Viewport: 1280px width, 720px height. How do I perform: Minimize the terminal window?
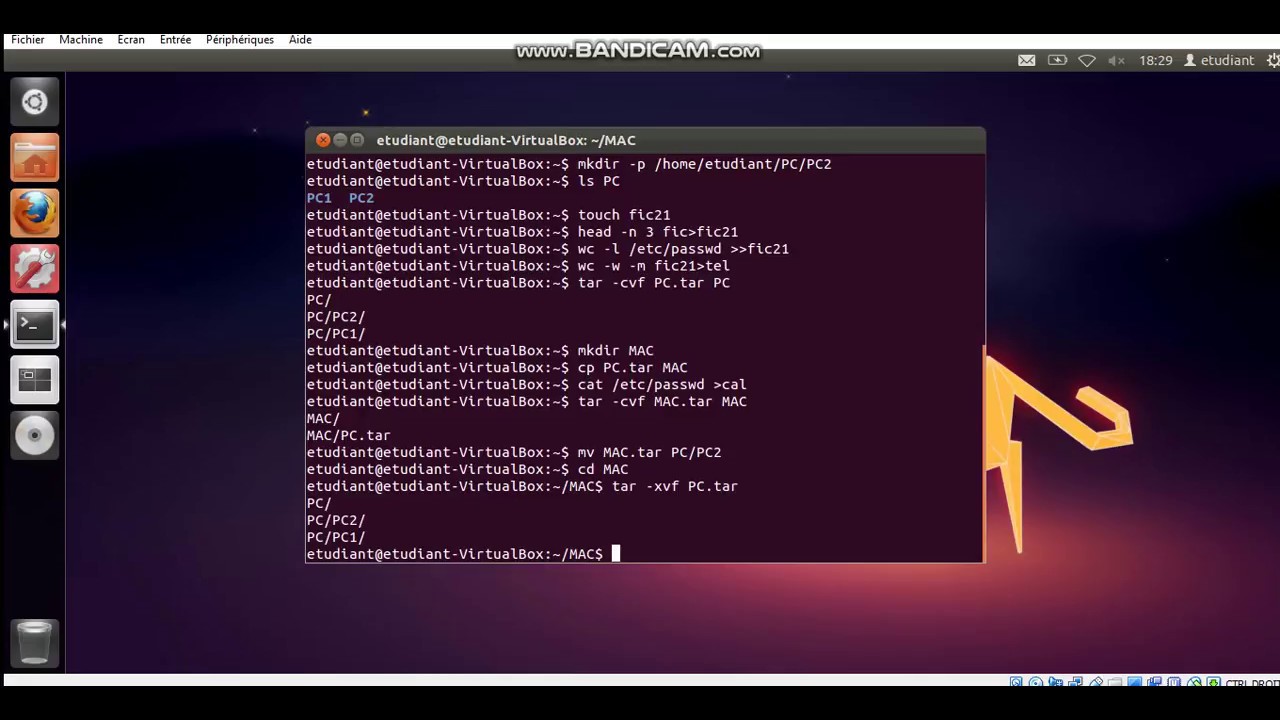click(x=340, y=140)
